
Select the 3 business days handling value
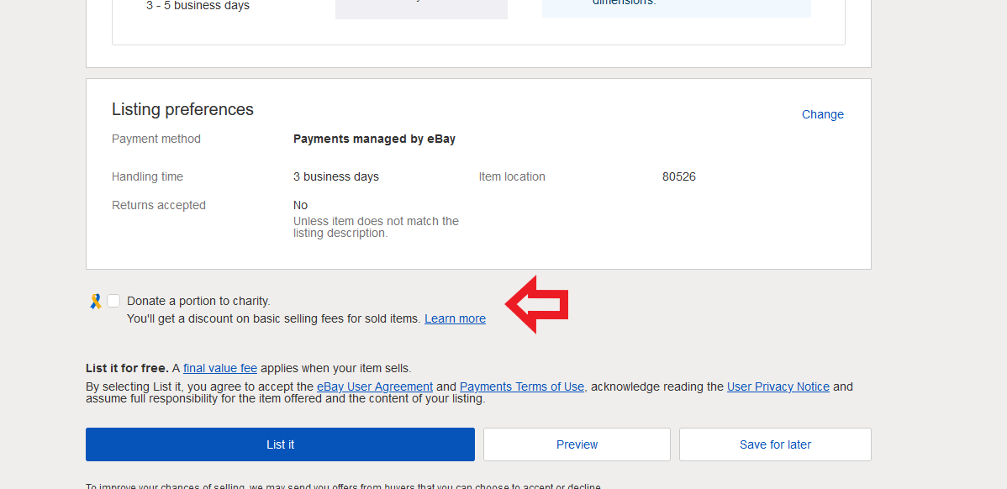pyautogui.click(x=336, y=177)
